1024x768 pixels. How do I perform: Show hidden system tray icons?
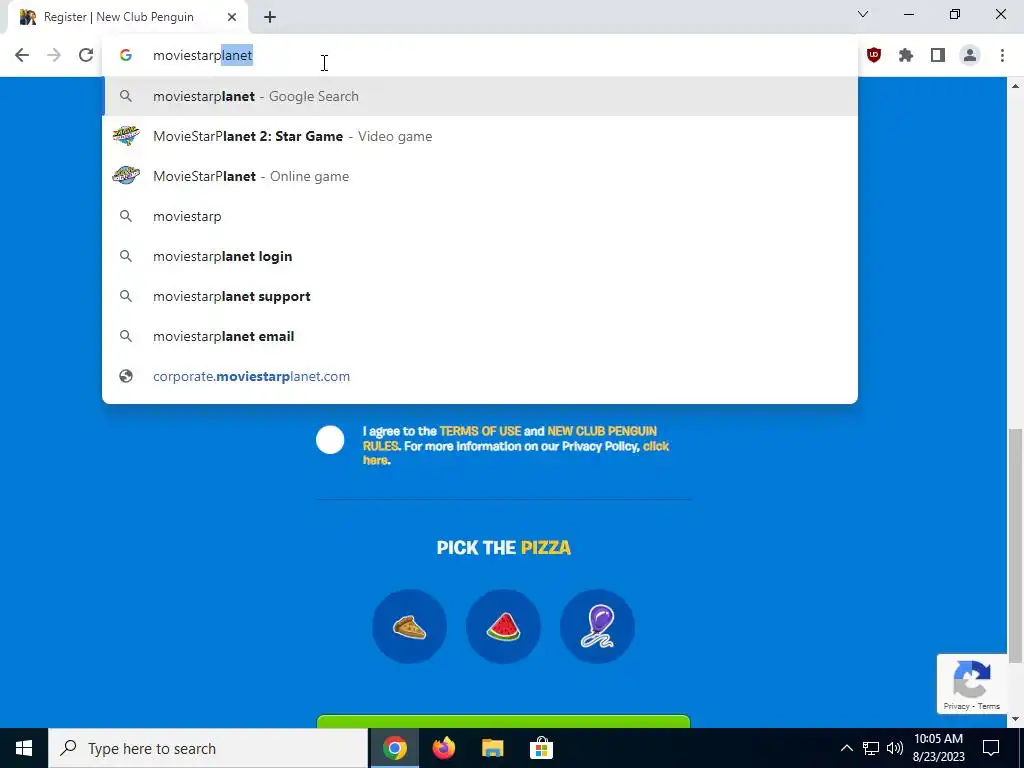pyautogui.click(x=846, y=748)
